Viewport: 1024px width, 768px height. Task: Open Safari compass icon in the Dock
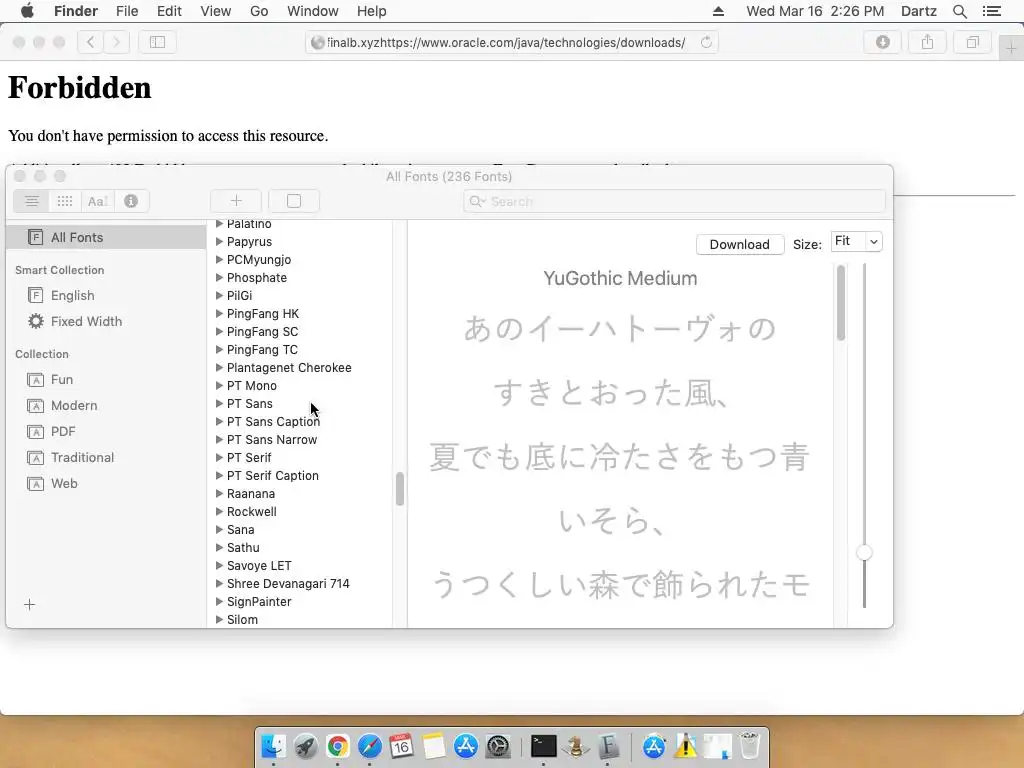point(370,746)
